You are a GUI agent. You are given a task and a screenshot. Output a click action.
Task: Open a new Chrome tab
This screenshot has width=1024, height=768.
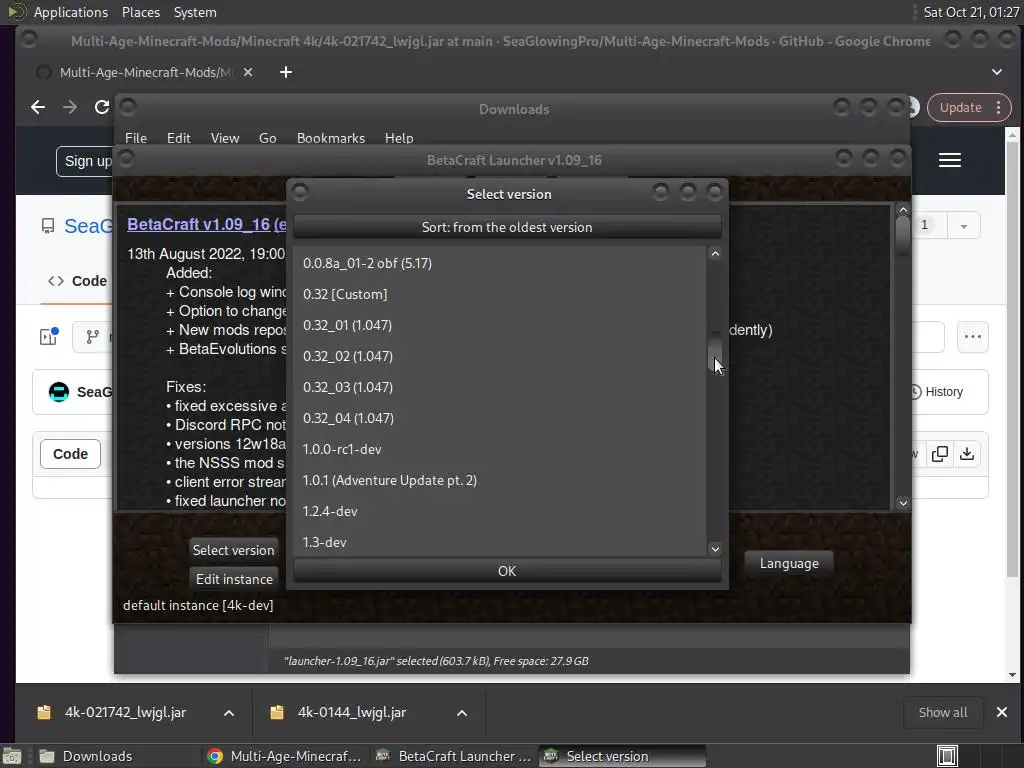pyautogui.click(x=286, y=72)
